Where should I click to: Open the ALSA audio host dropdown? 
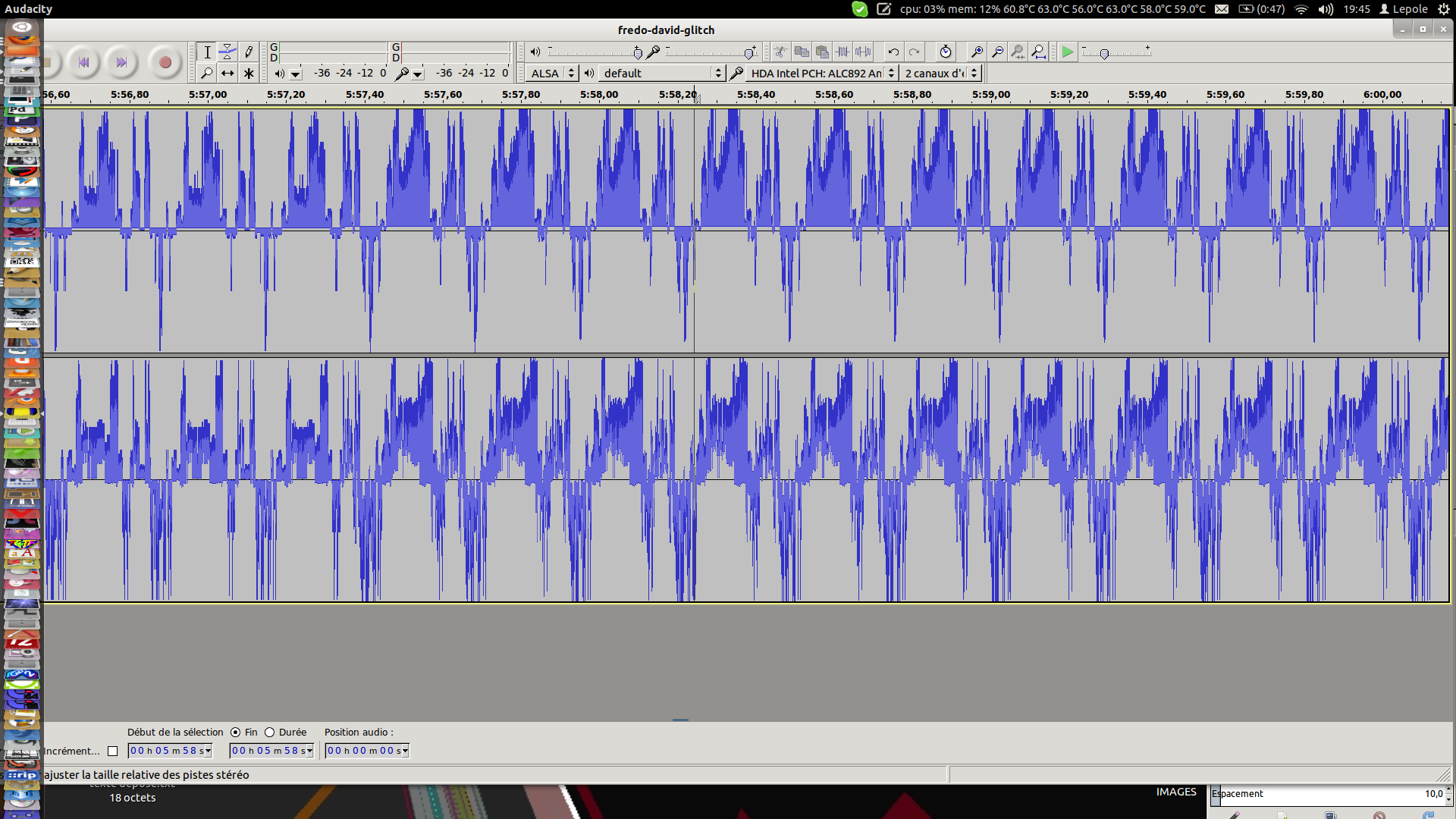pos(551,73)
